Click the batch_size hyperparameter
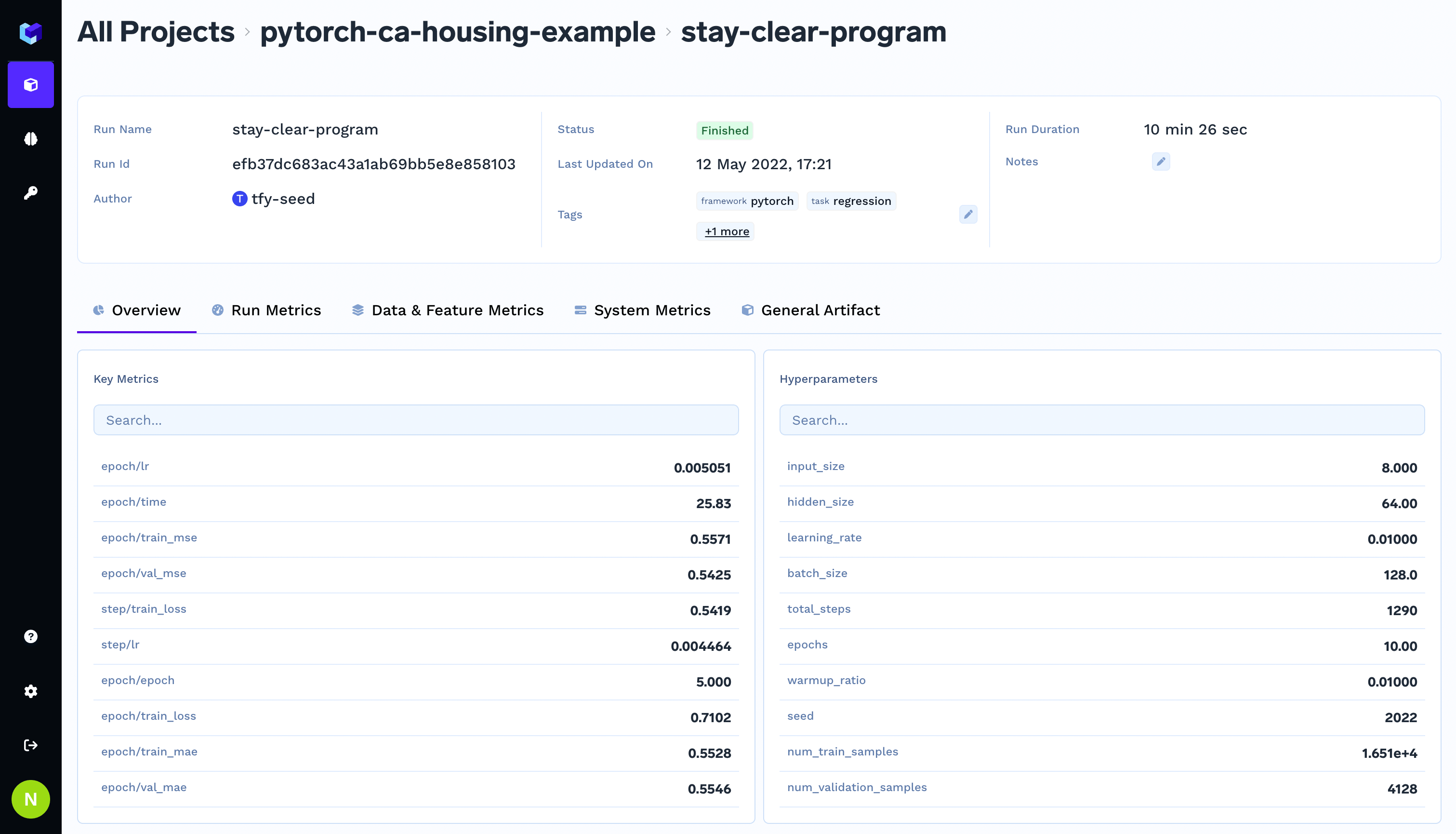Viewport: 1456px width, 834px height. click(1102, 575)
